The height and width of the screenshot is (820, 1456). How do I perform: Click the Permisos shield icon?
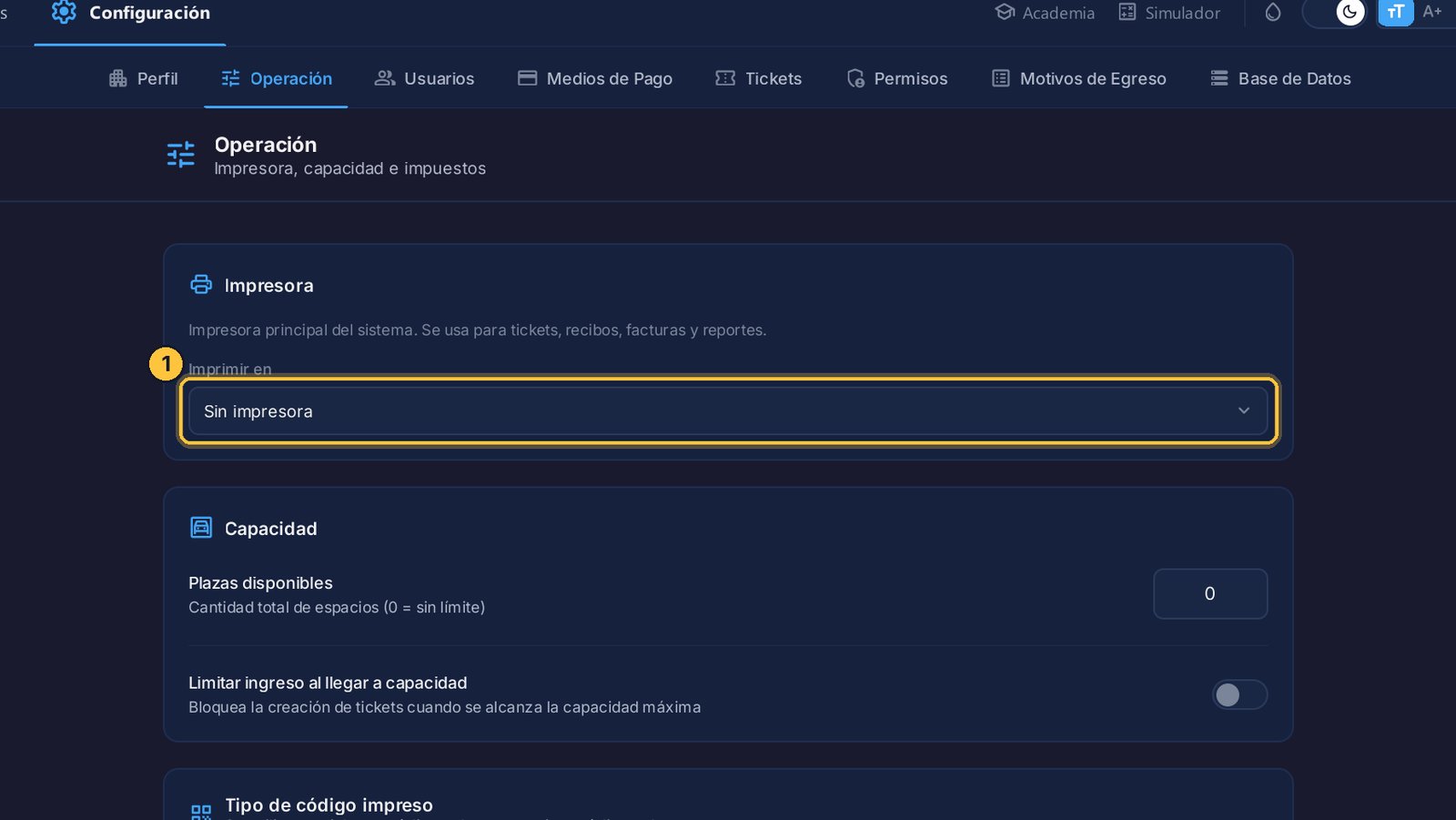855,78
